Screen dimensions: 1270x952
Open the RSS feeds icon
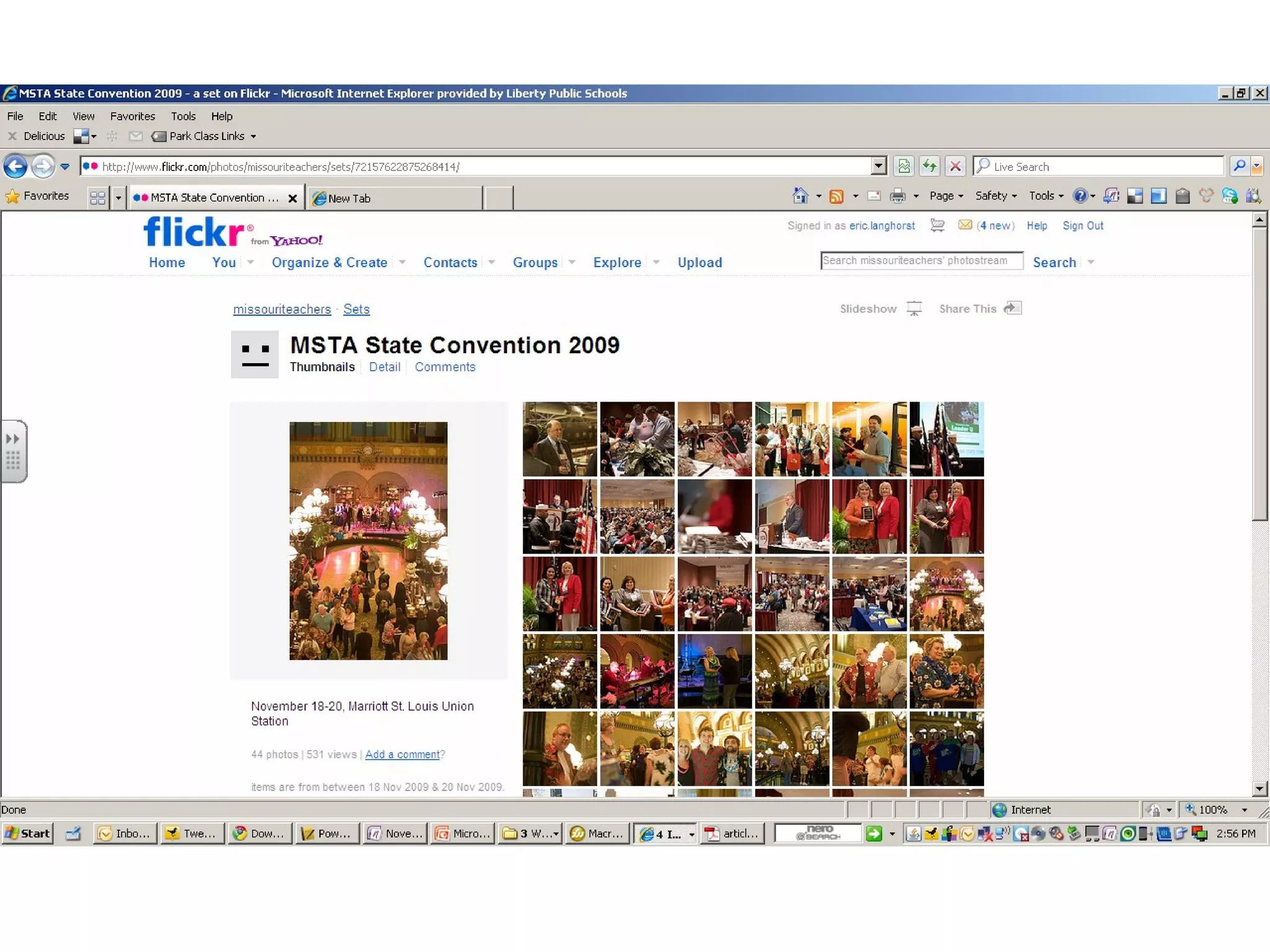[x=837, y=196]
